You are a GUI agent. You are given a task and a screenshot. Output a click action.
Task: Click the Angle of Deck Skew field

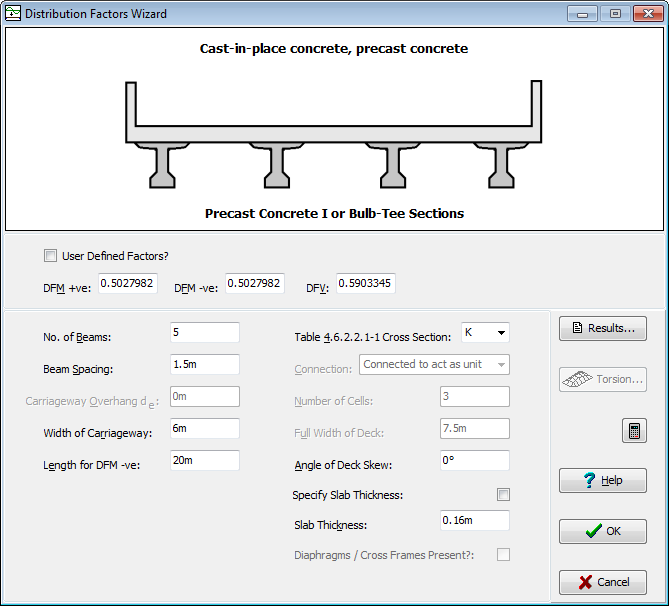click(x=475, y=460)
